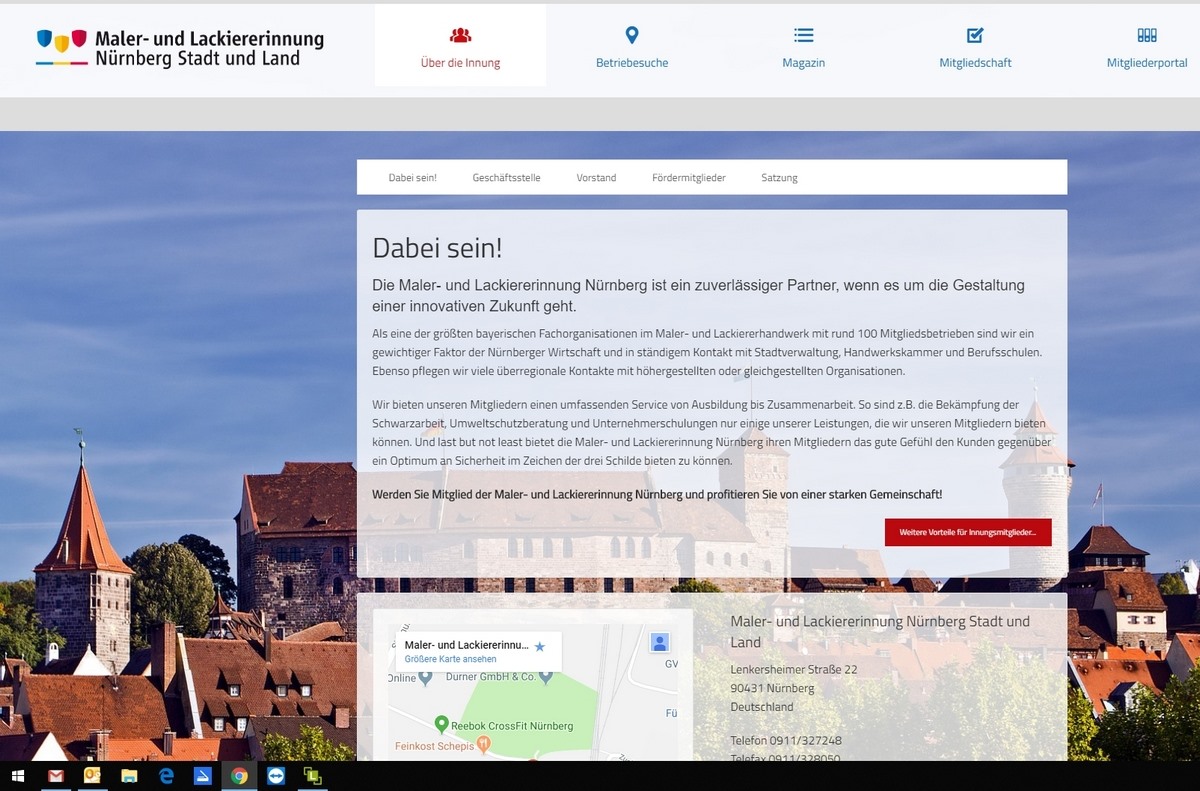Screen dimensions: 1200x791
Task: Click the Betriebesuche map pin icon
Action: [632, 35]
